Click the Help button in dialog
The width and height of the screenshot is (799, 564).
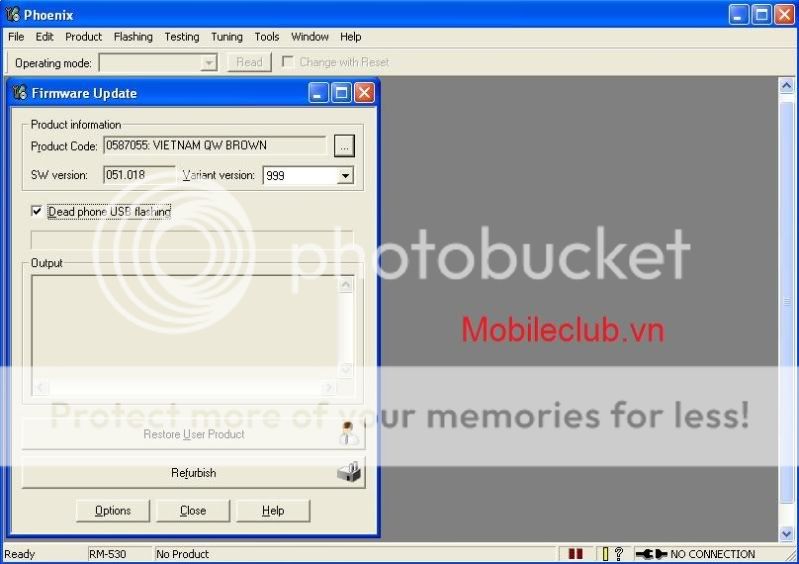[x=273, y=511]
